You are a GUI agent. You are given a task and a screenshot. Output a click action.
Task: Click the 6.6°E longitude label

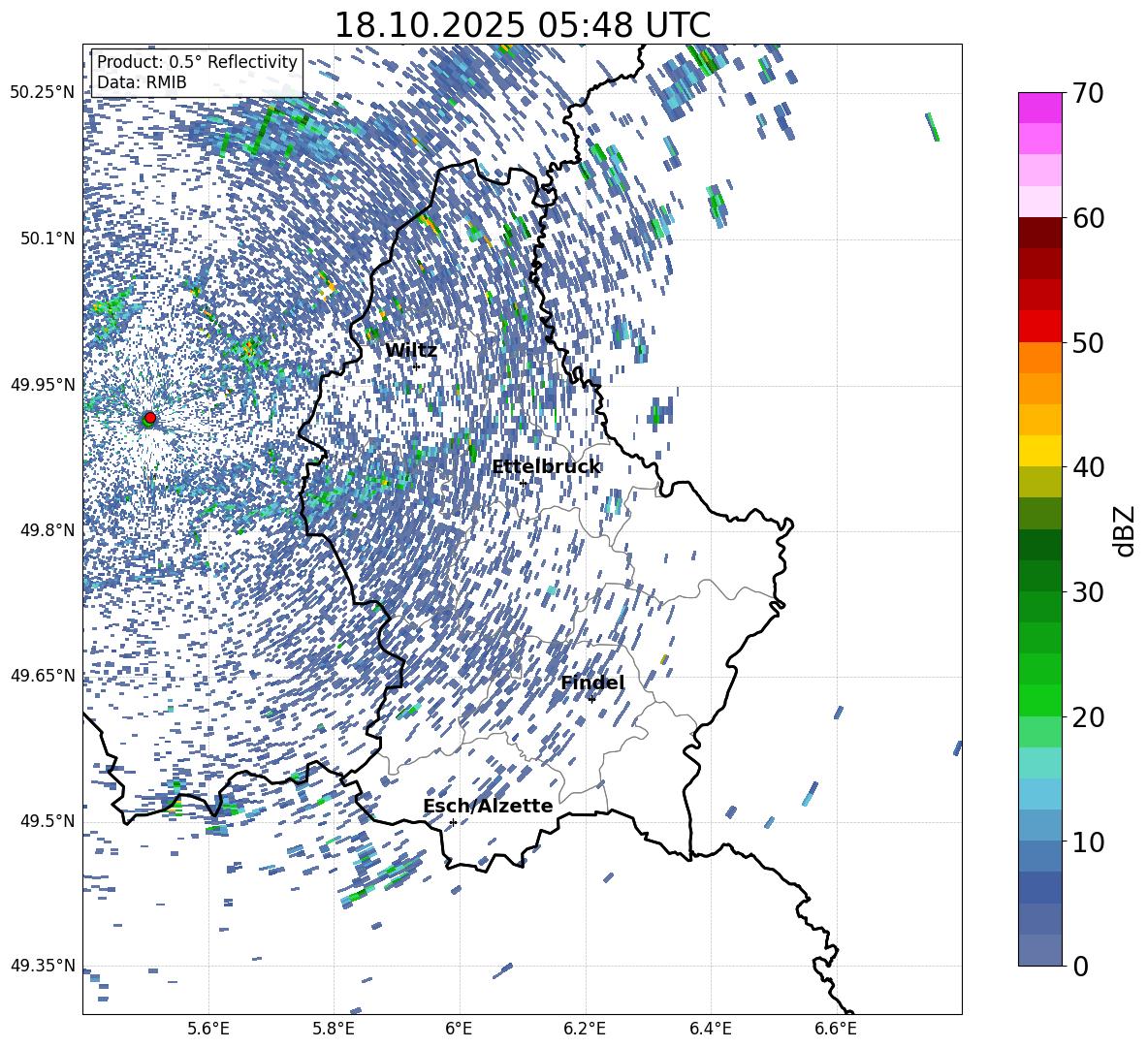[x=836, y=1029]
